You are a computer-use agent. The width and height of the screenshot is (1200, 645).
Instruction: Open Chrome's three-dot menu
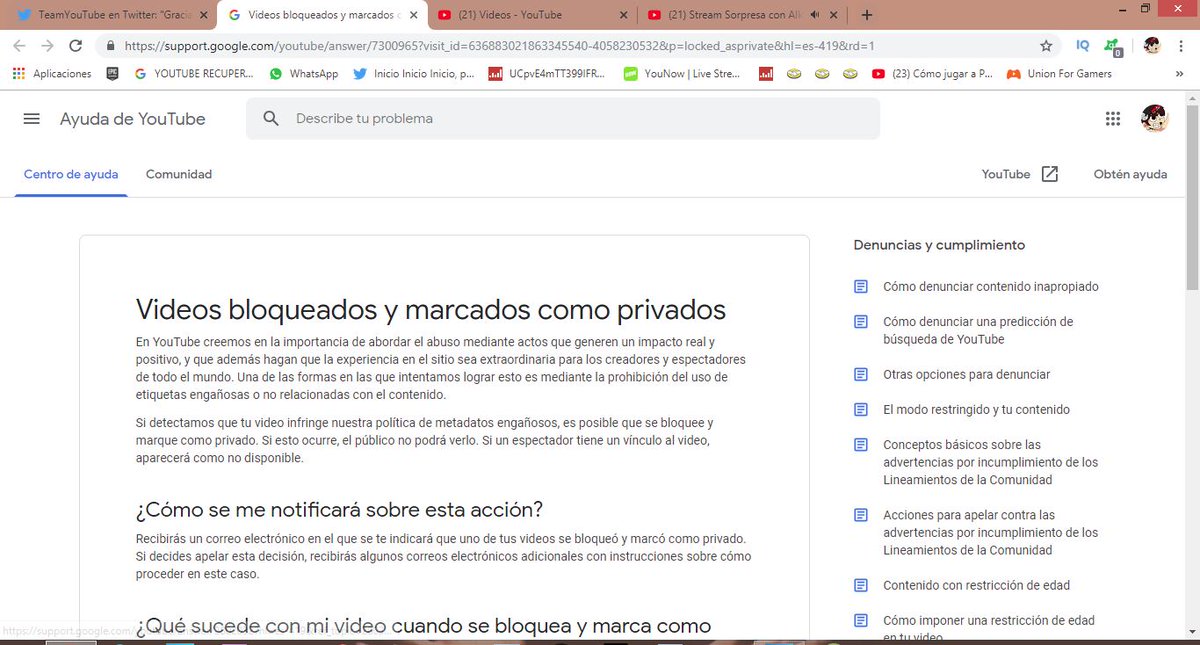click(1183, 45)
